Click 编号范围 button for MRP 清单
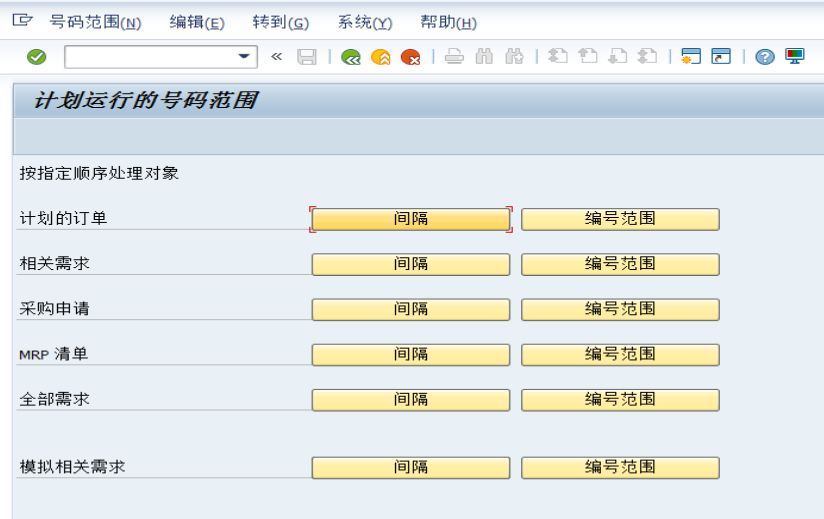The height and width of the screenshot is (519, 824). 620,355
